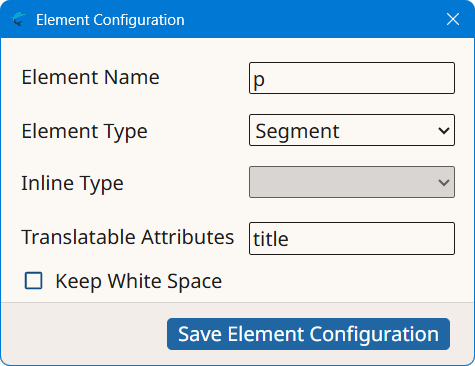Close the Element Configuration dialog
This screenshot has width=475, height=366.
tap(453, 19)
